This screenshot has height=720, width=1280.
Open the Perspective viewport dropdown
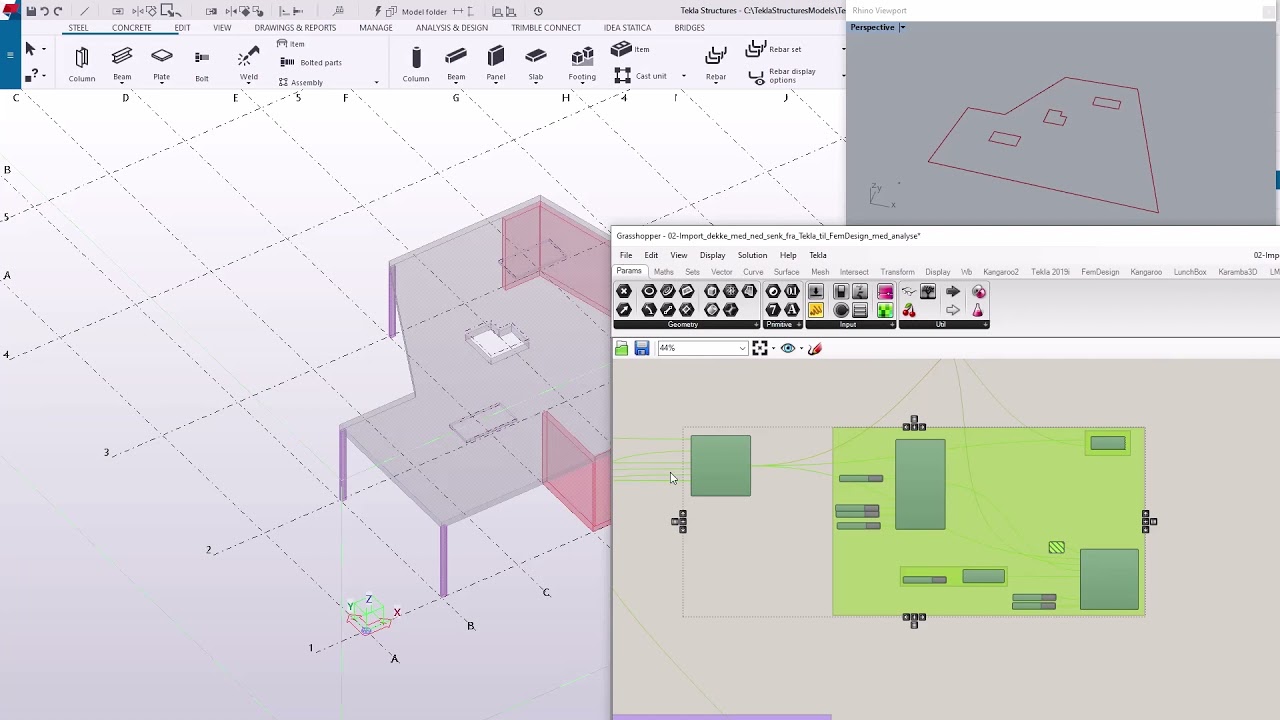click(x=902, y=27)
